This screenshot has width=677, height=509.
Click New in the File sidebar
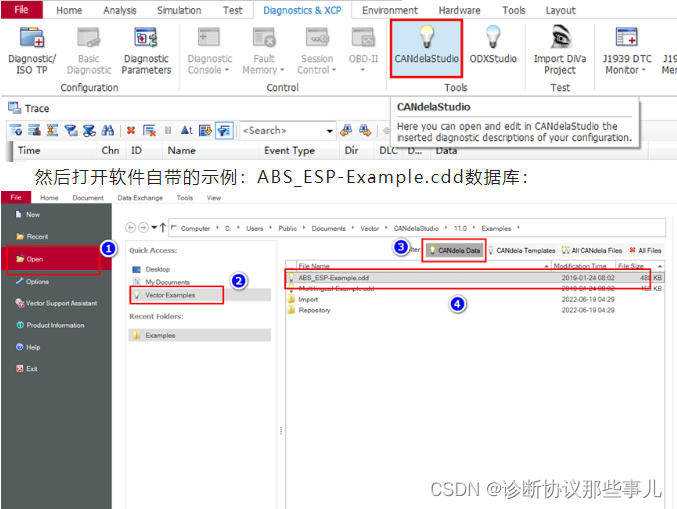point(28,214)
